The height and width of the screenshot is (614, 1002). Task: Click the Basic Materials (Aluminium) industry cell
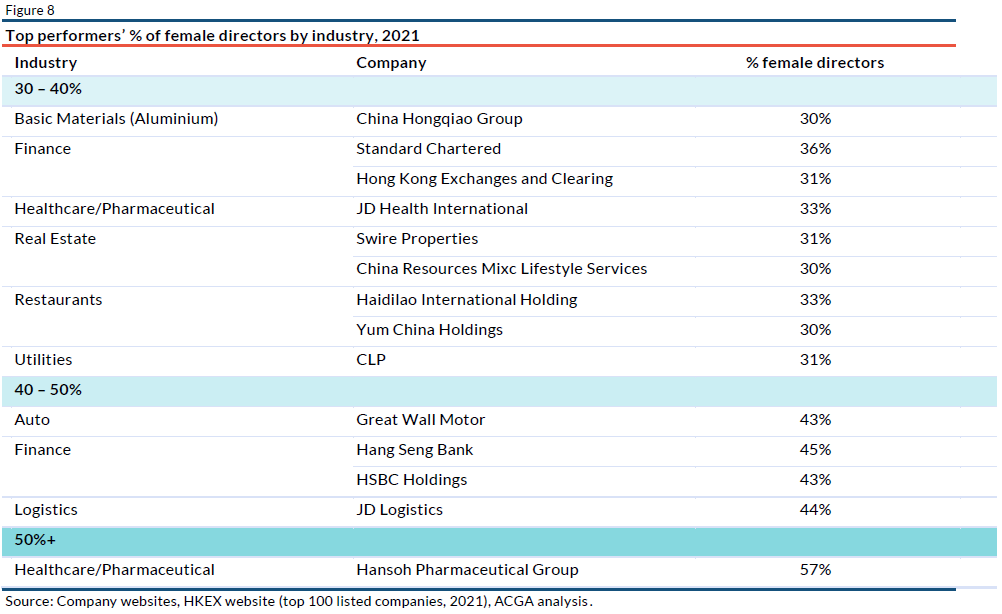(116, 119)
